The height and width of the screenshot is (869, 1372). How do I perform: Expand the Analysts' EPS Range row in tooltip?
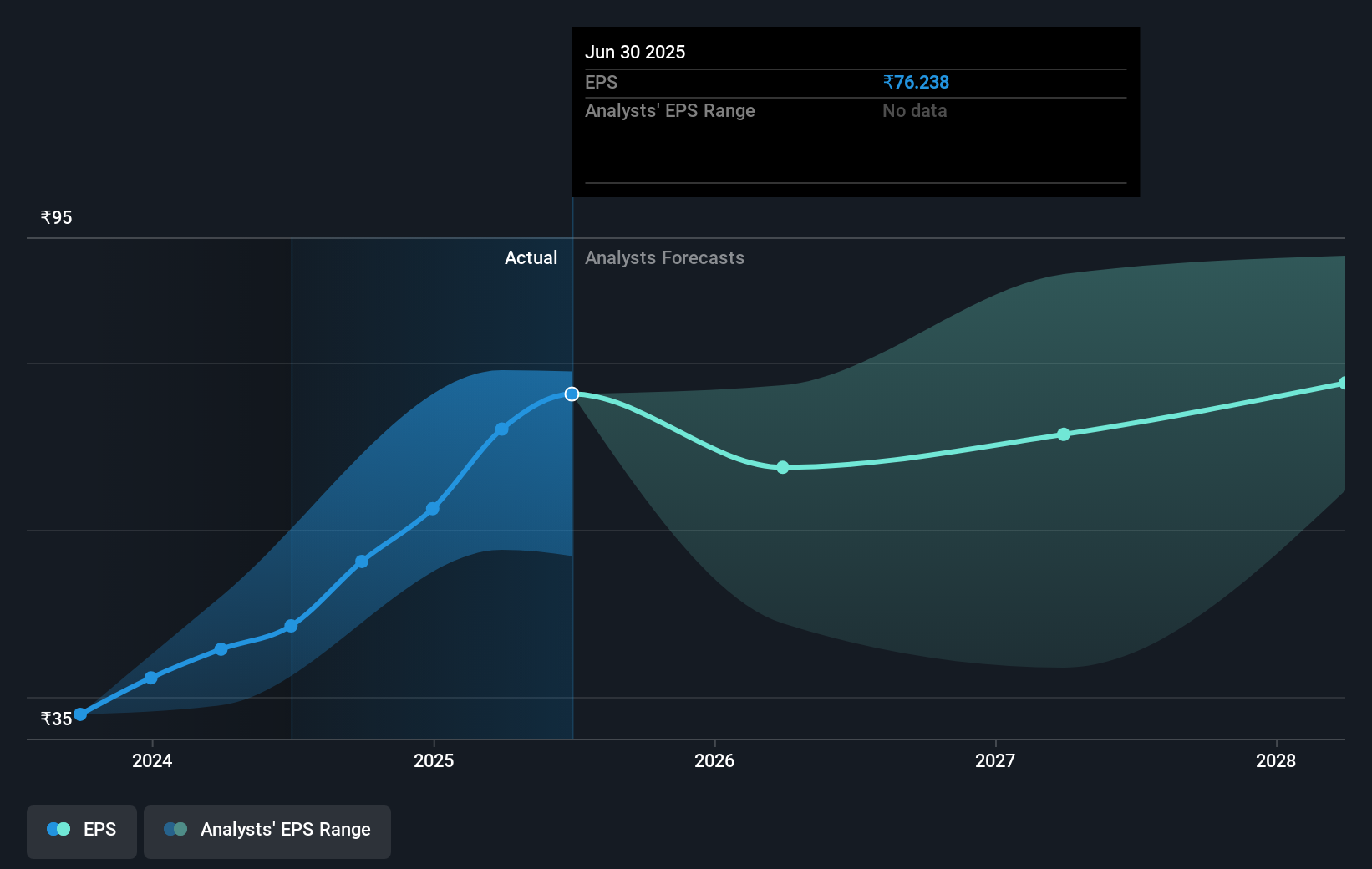pos(670,110)
